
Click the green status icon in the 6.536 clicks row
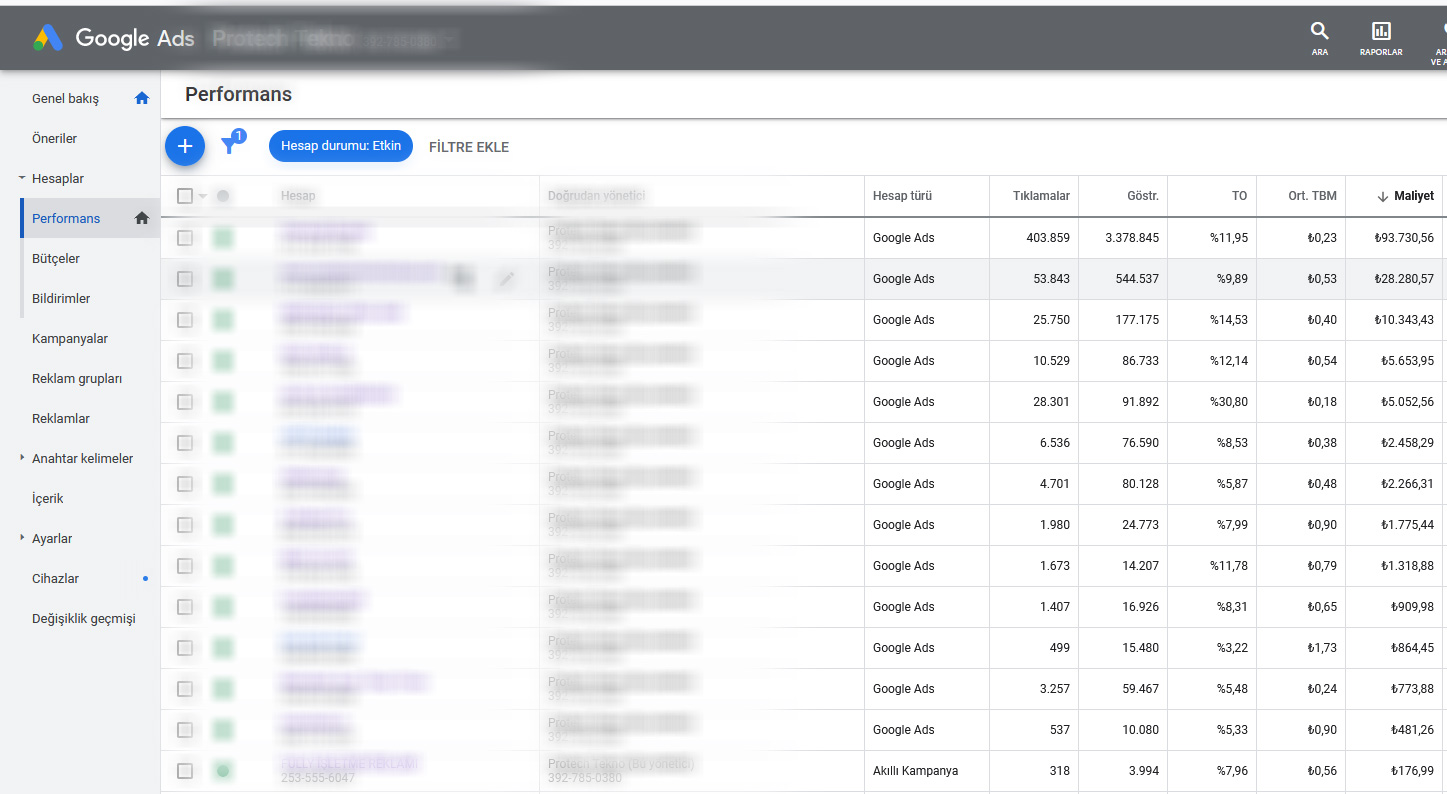click(223, 443)
